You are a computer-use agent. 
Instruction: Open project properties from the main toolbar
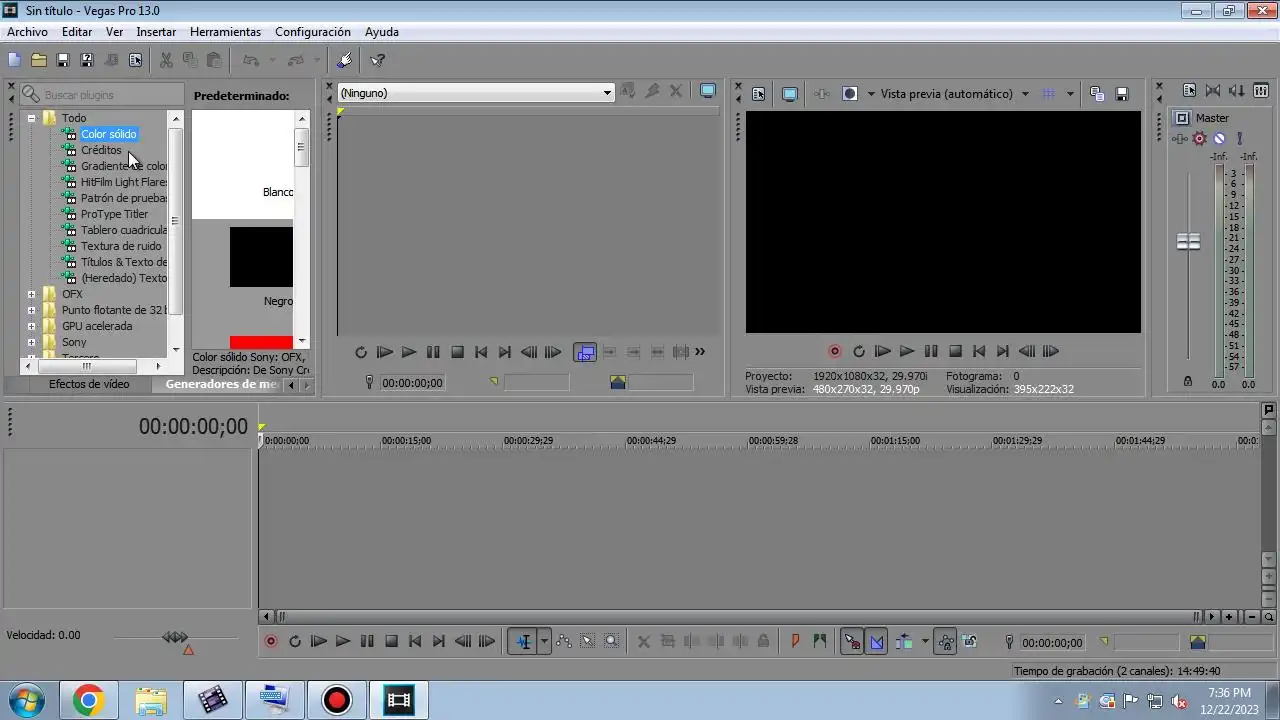tap(135, 60)
